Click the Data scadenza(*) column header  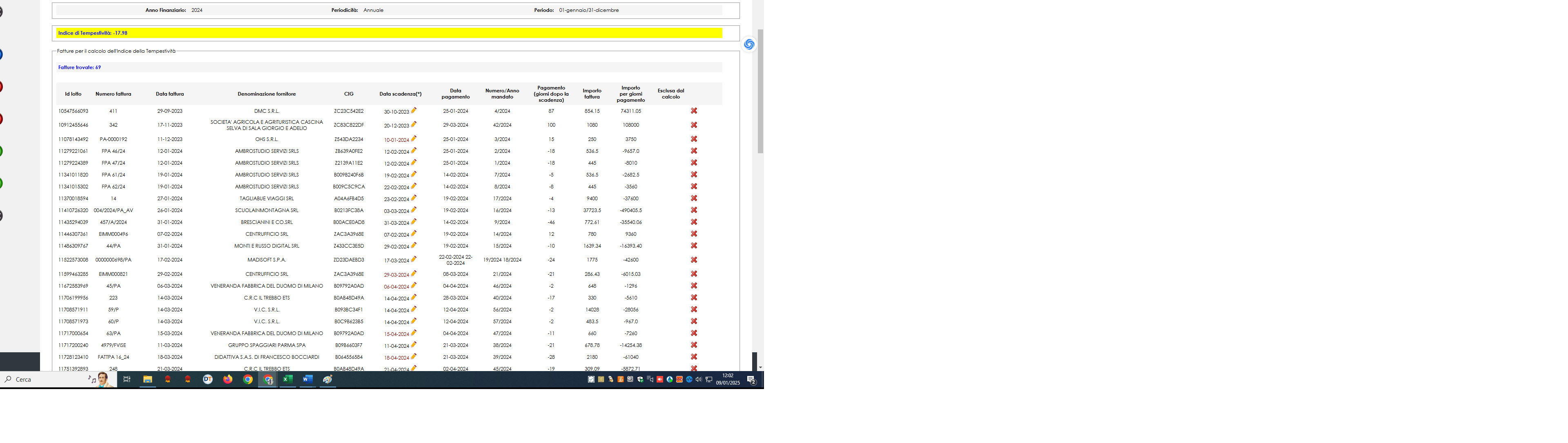[x=400, y=94]
